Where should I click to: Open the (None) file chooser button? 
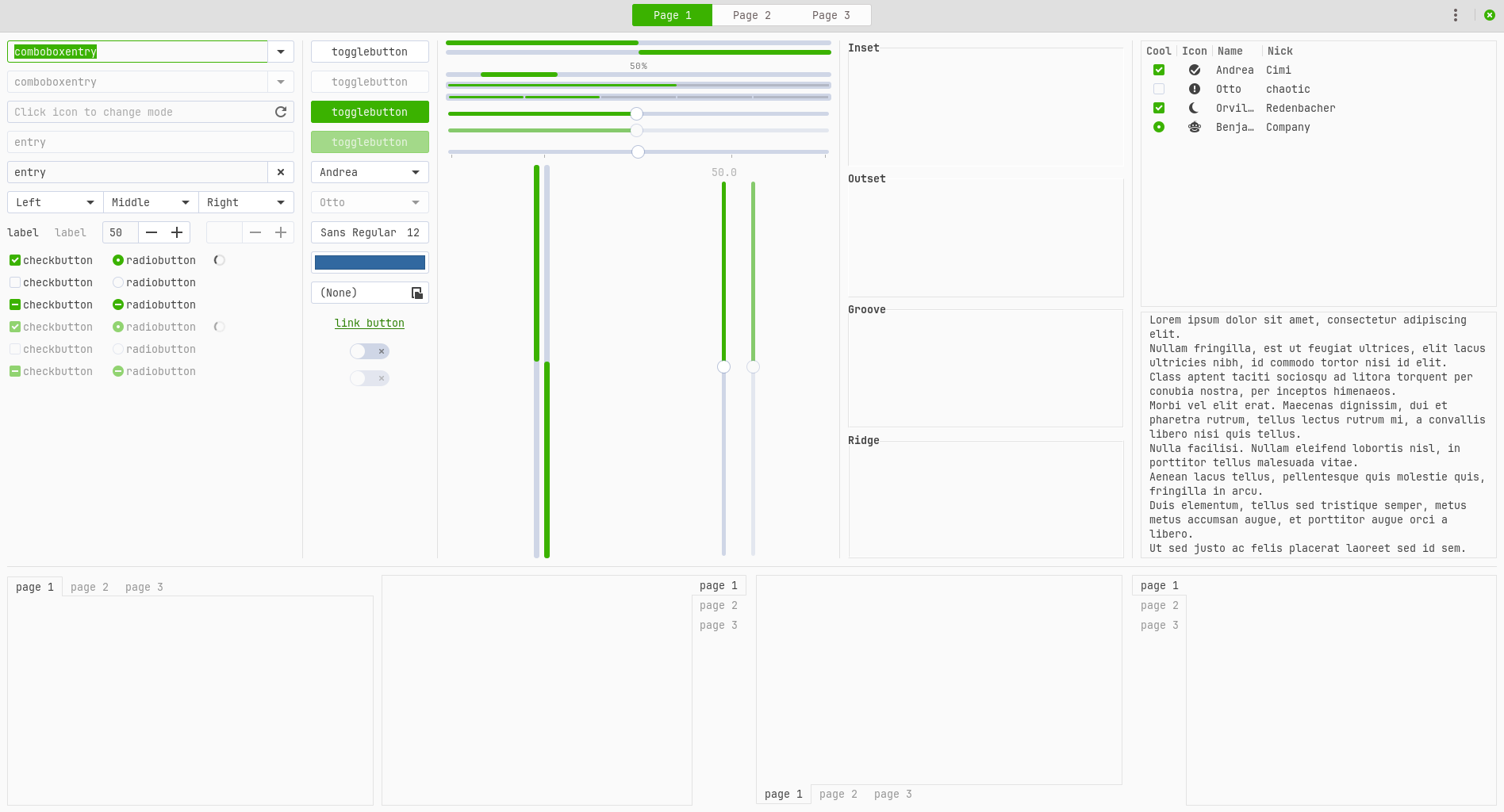point(370,293)
